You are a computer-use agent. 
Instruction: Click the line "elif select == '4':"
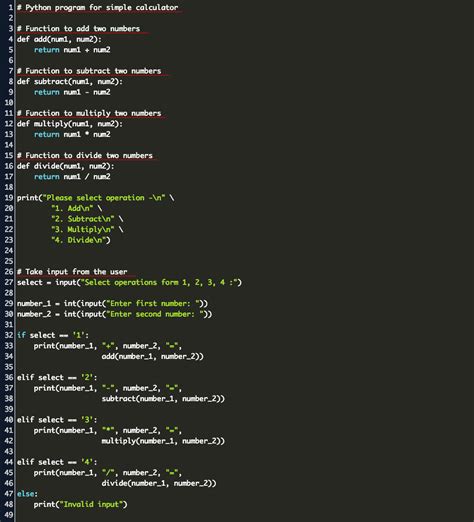point(57,462)
